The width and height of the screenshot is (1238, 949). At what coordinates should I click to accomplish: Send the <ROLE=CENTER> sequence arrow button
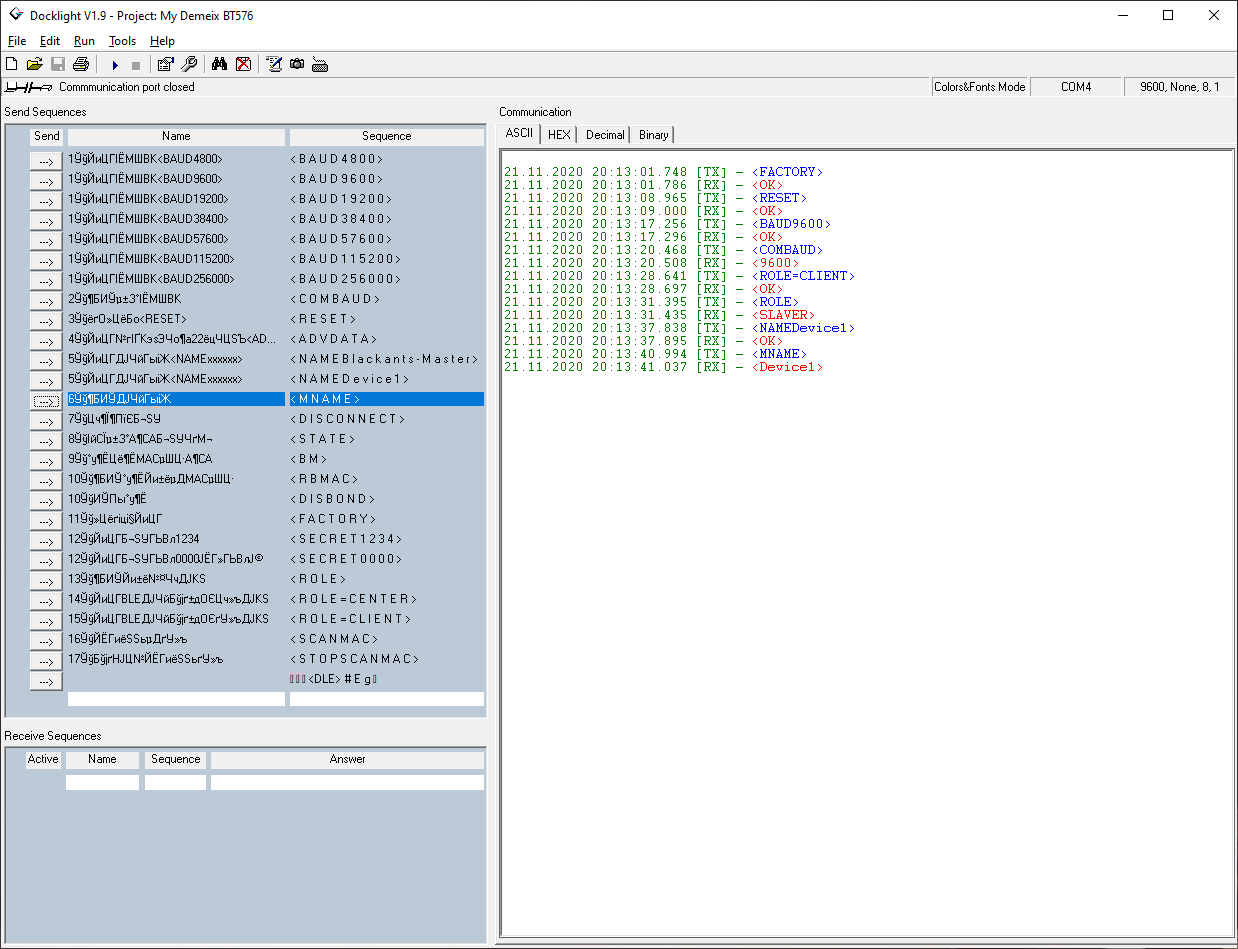coord(46,600)
